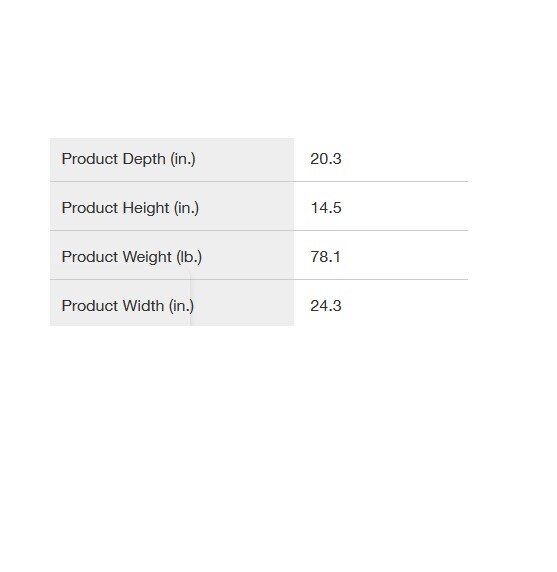557x572 pixels.
Task: Click the (in.) unit beside Width
Action: 181,306
